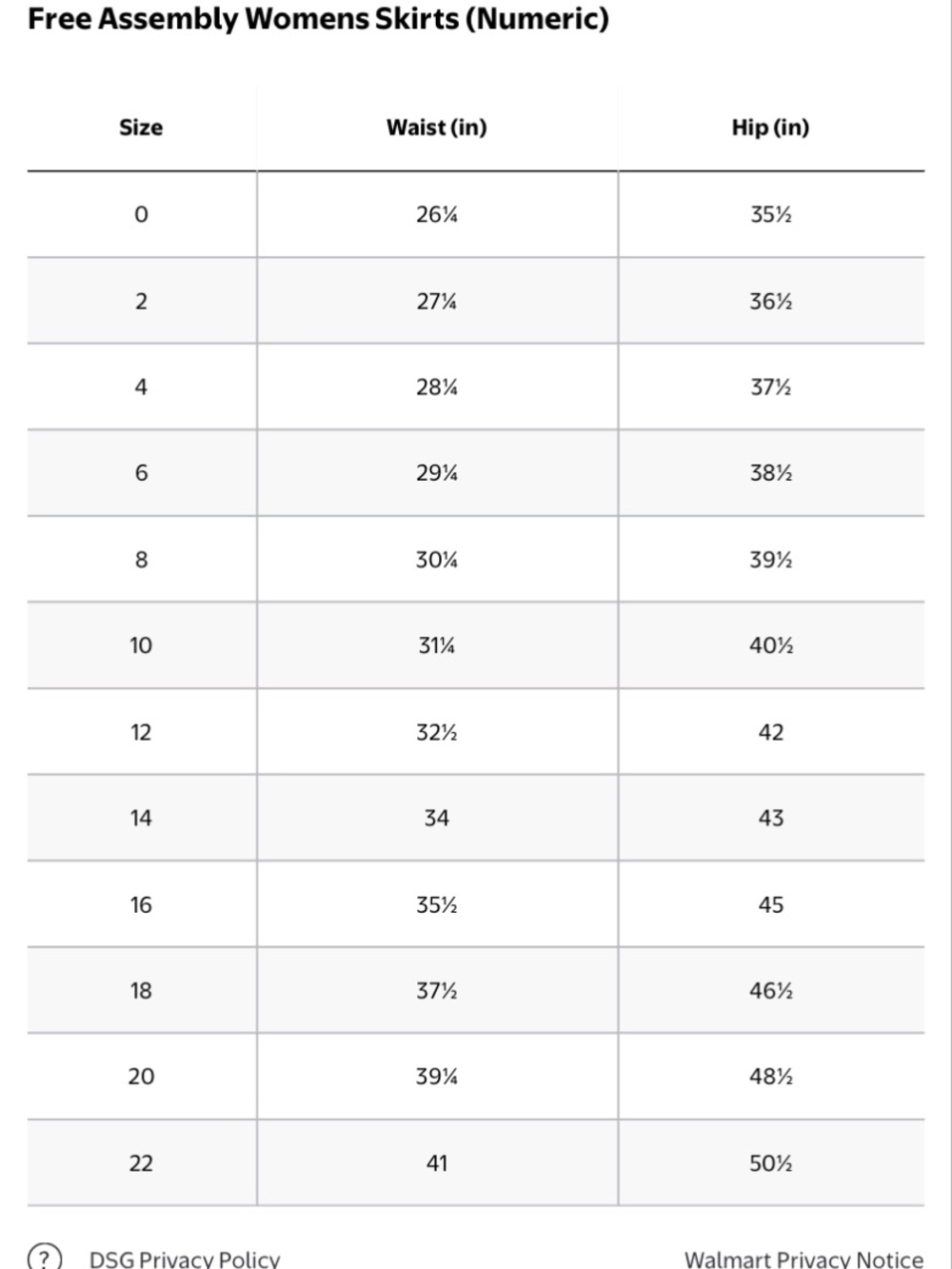
Task: Click the size 12 row cell
Action: (x=141, y=732)
